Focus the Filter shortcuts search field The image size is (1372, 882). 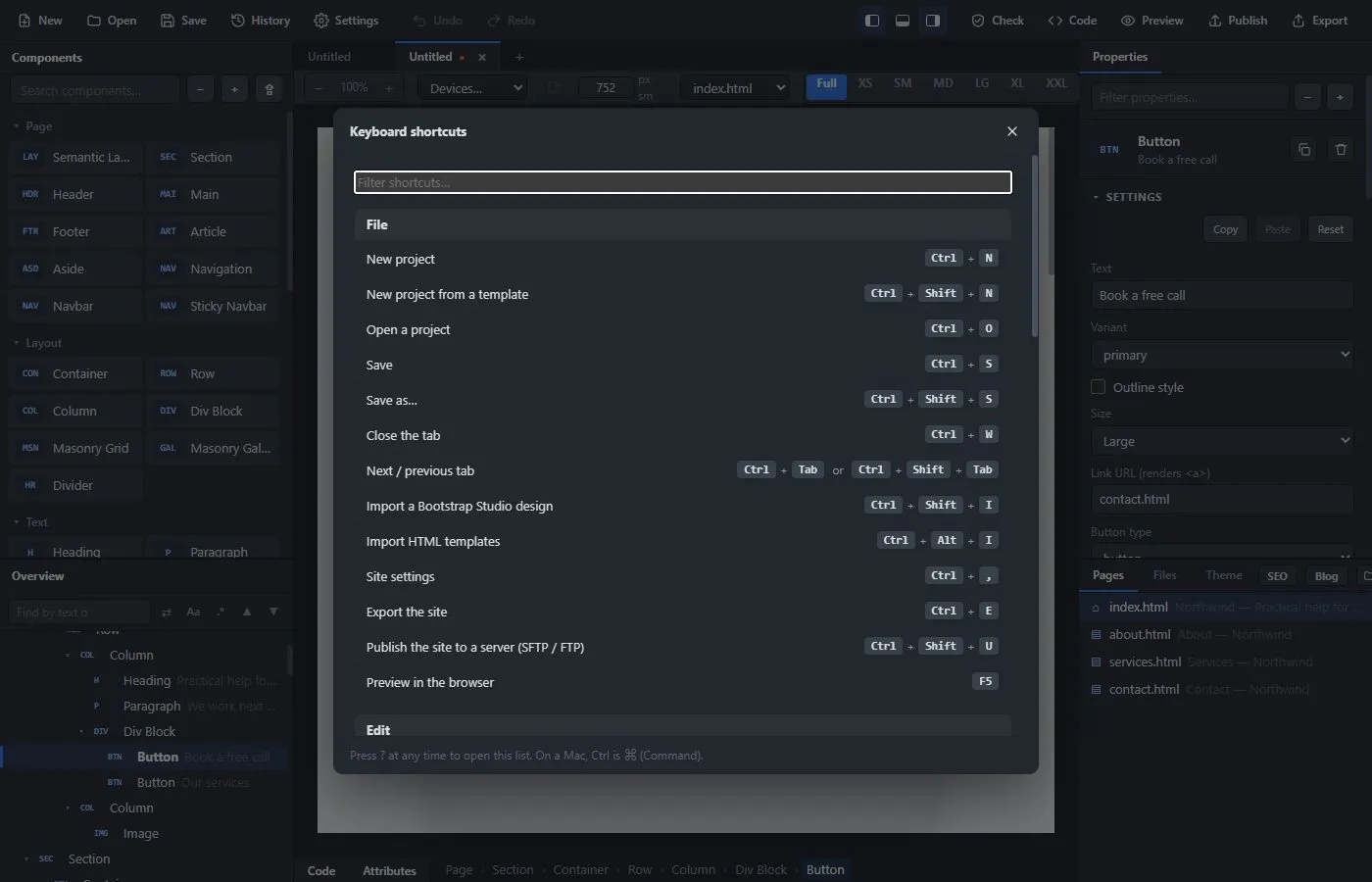coord(682,182)
